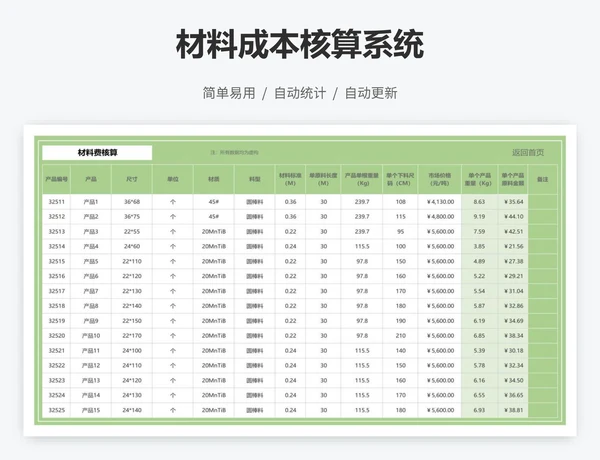The width and height of the screenshot is (600, 460).
Task: Select the size cell 36*68
Action: click(x=132, y=202)
